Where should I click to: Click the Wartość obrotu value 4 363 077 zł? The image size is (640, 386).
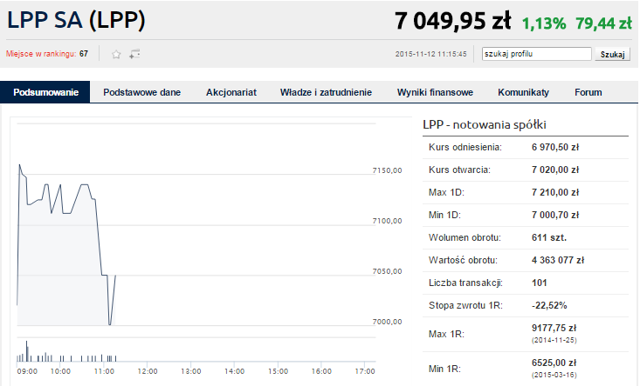[x=558, y=260]
